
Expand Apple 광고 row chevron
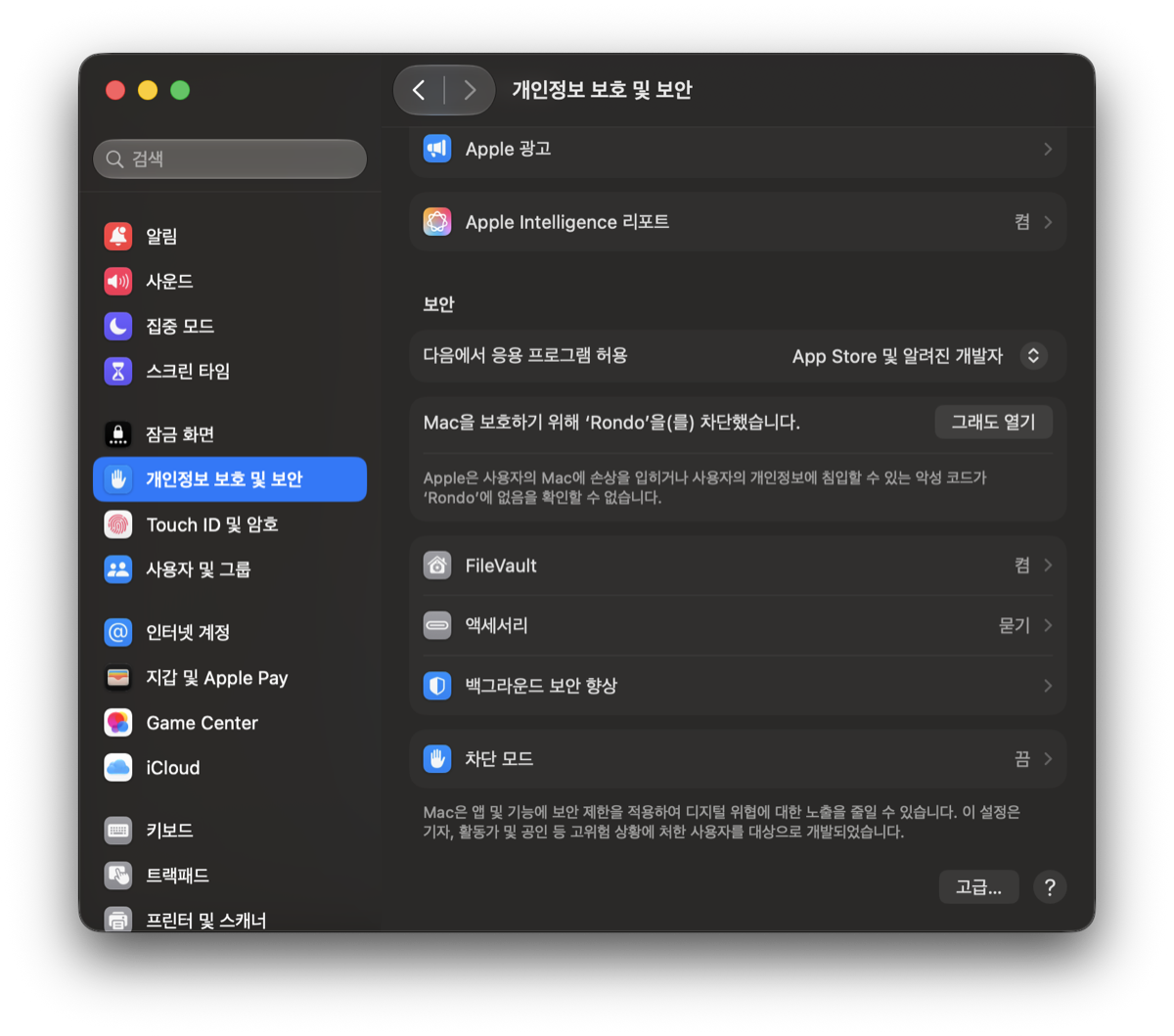point(1048,149)
